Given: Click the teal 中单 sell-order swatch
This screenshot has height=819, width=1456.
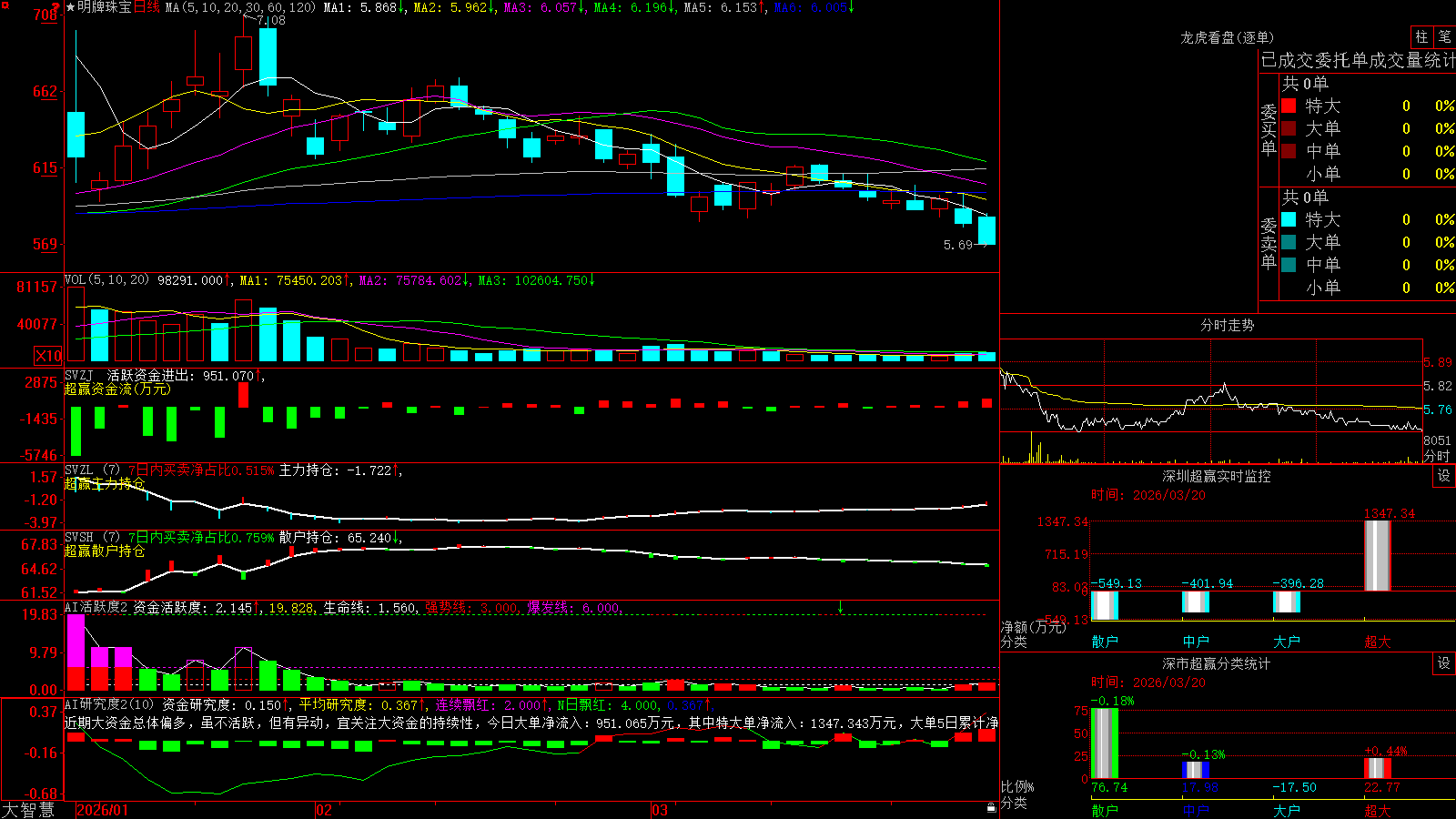Looking at the screenshot, I should pos(1289,265).
